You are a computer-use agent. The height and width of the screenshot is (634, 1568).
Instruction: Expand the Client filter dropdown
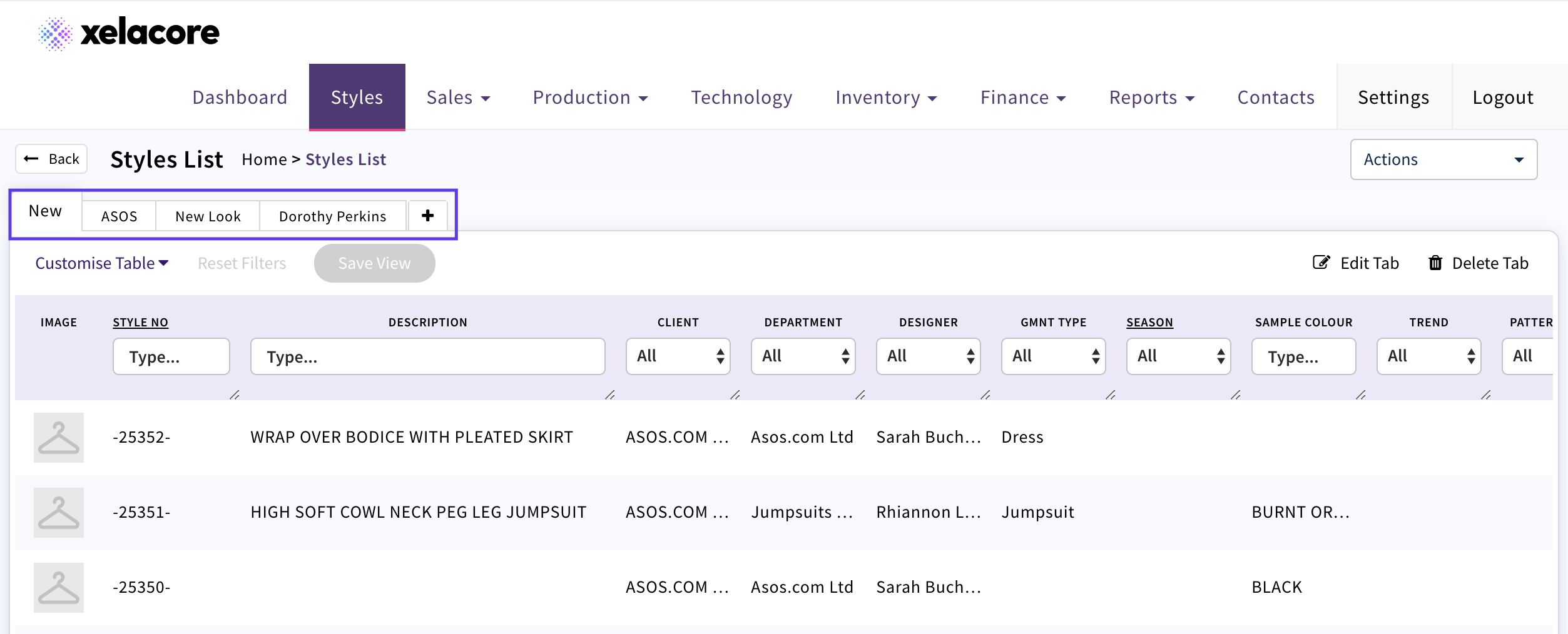[x=678, y=356]
